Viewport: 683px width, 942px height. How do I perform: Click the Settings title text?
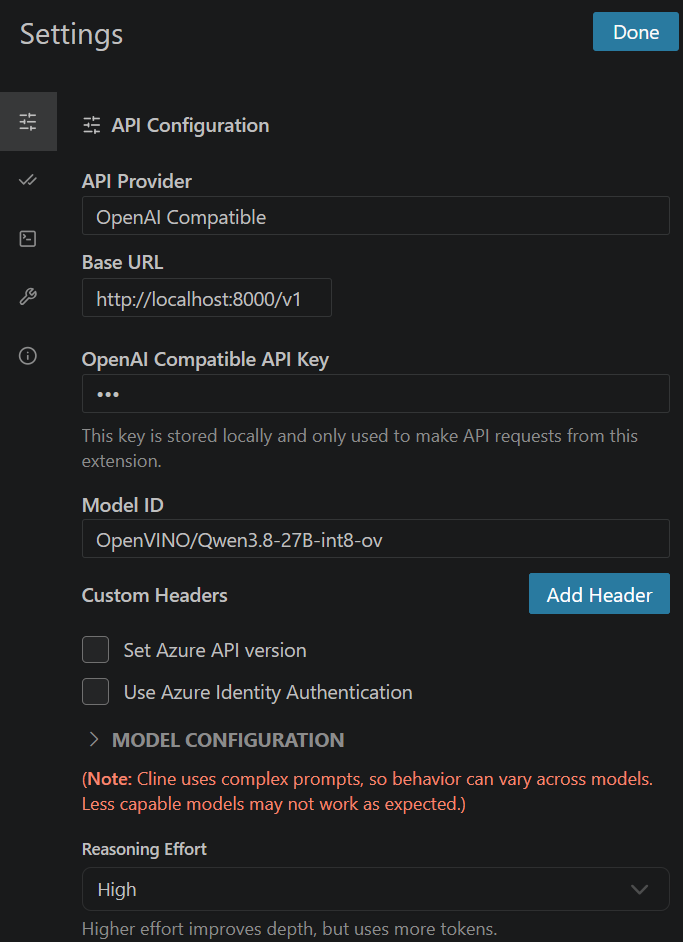(71, 34)
